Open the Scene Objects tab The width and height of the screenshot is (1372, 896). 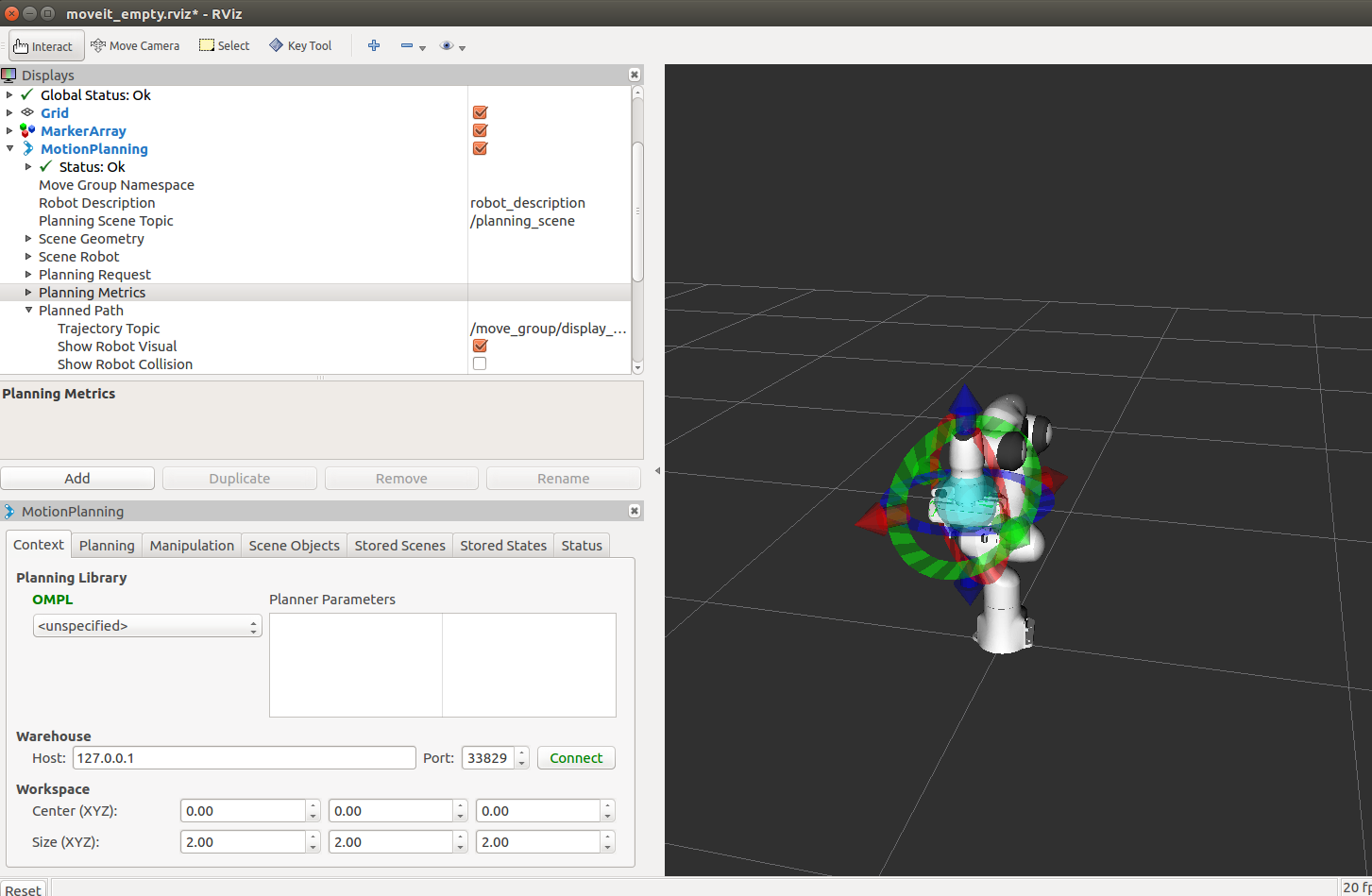point(294,546)
